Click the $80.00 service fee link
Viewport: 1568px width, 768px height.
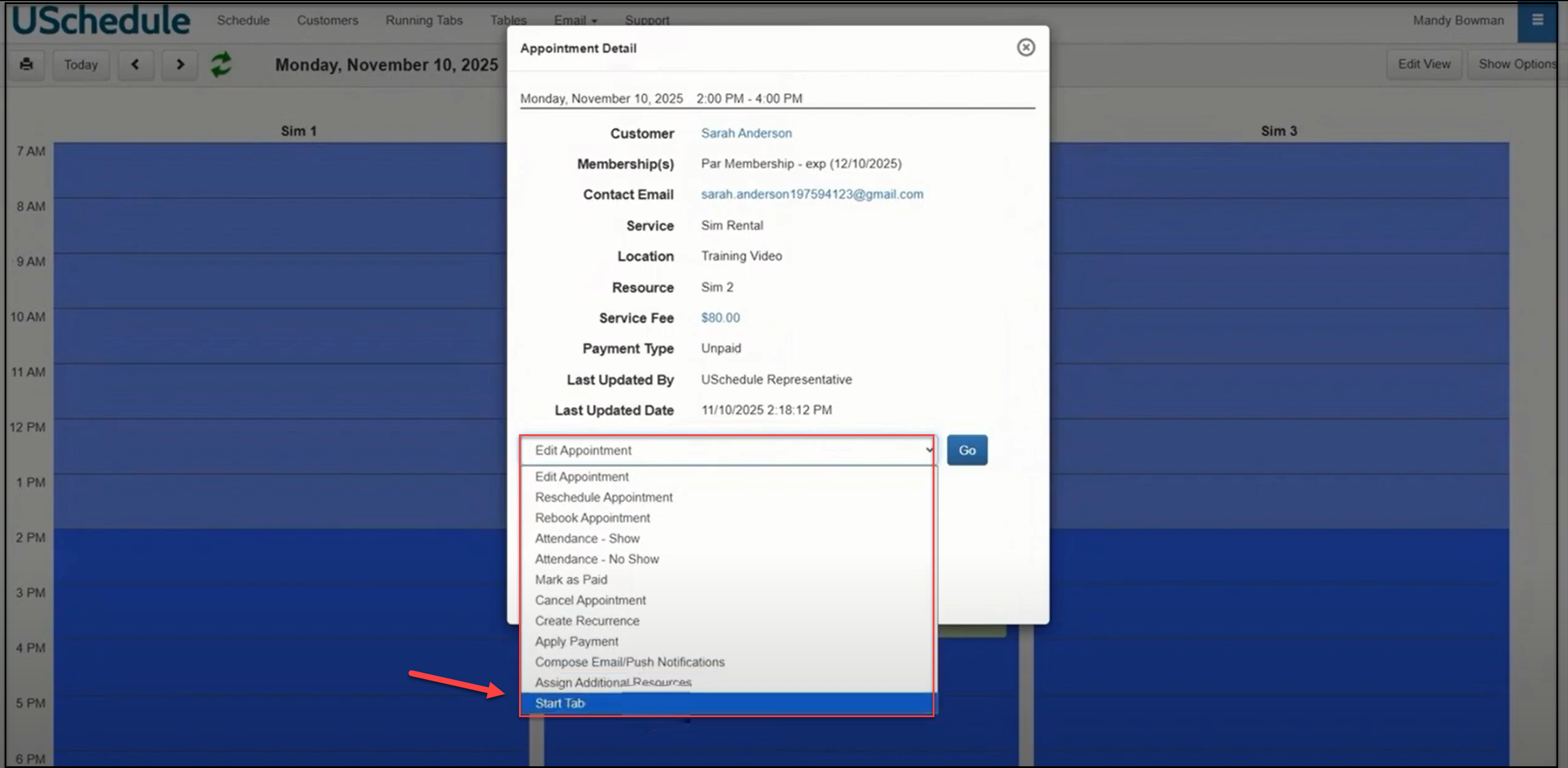(720, 317)
